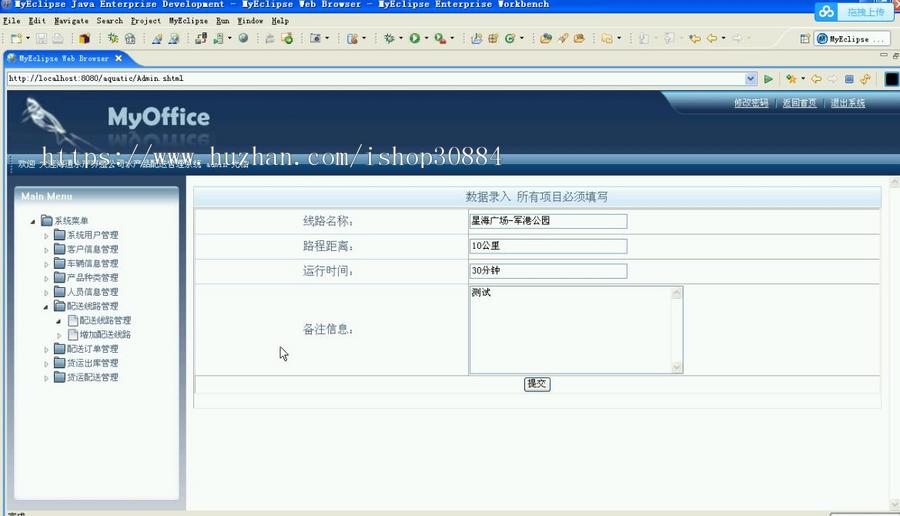900x516 pixels.
Task: Click the remarks textarea scroll down arrow
Action: click(x=677, y=367)
